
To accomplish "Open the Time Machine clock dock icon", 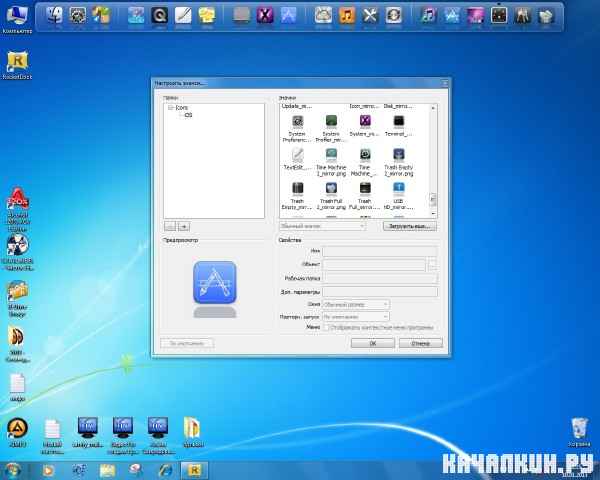I will pyautogui.click(x=393, y=15).
